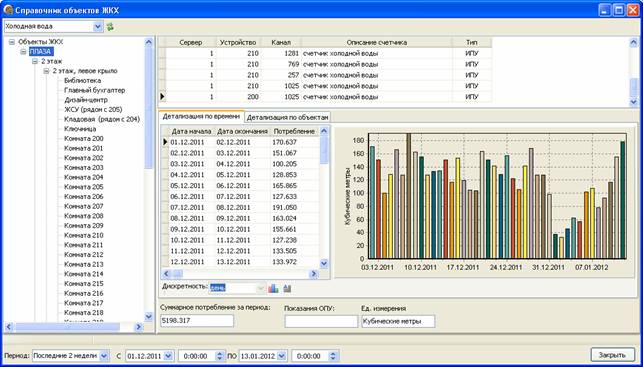The width and height of the screenshot is (643, 367).
Task: Click the bar chart icon near Дискретность
Action: click(x=273, y=289)
